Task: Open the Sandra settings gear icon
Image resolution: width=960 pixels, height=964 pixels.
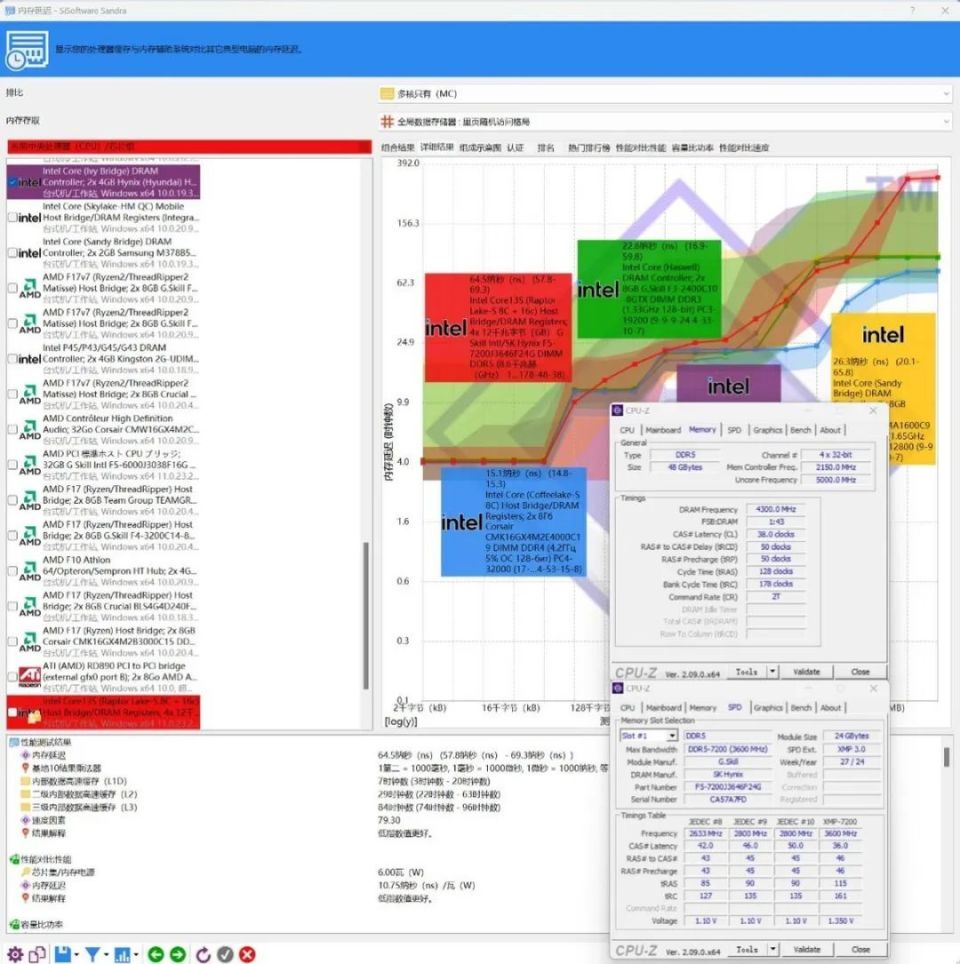Action: click(15, 954)
